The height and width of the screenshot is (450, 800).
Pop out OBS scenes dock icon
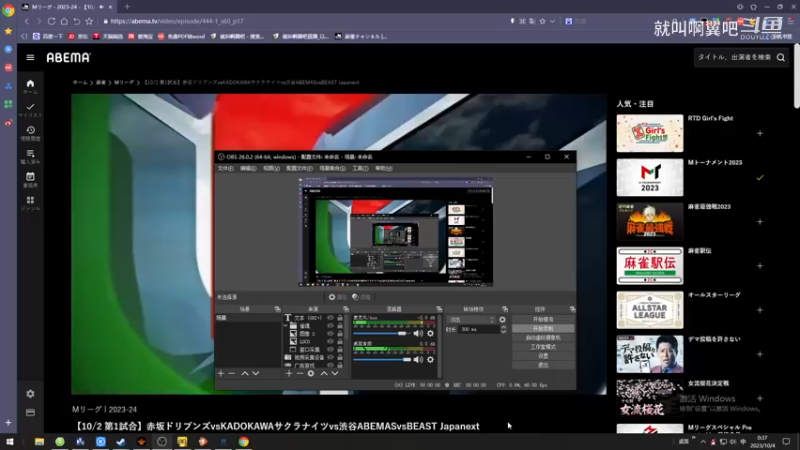coord(278,309)
